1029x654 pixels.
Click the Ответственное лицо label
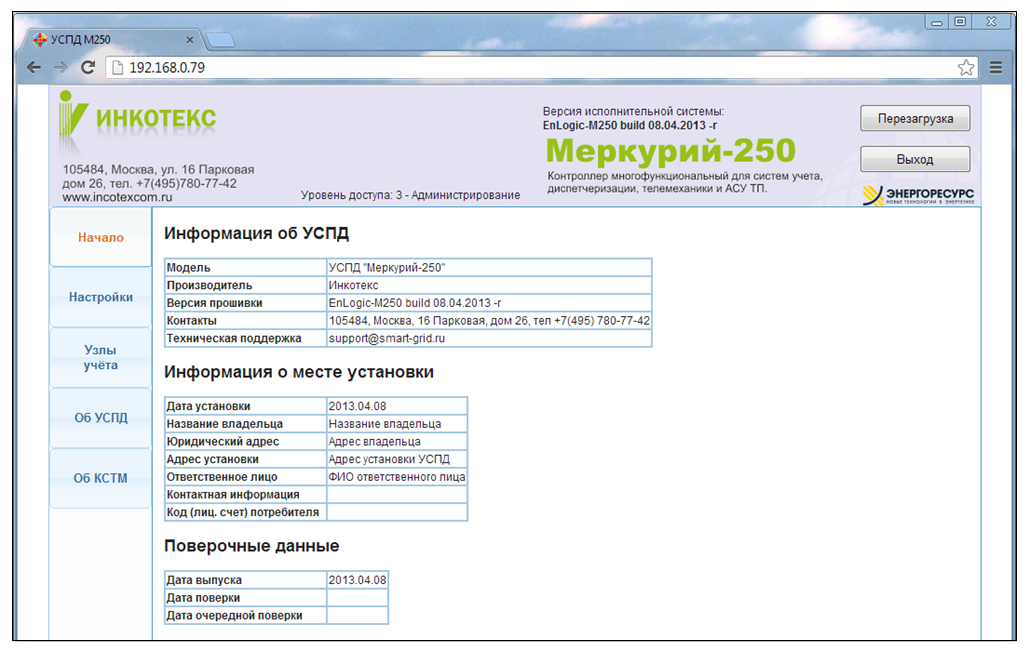[222, 477]
